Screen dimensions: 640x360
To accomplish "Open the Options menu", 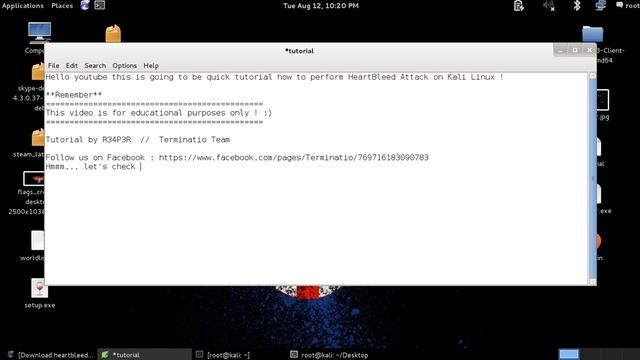I will click(x=124, y=66).
